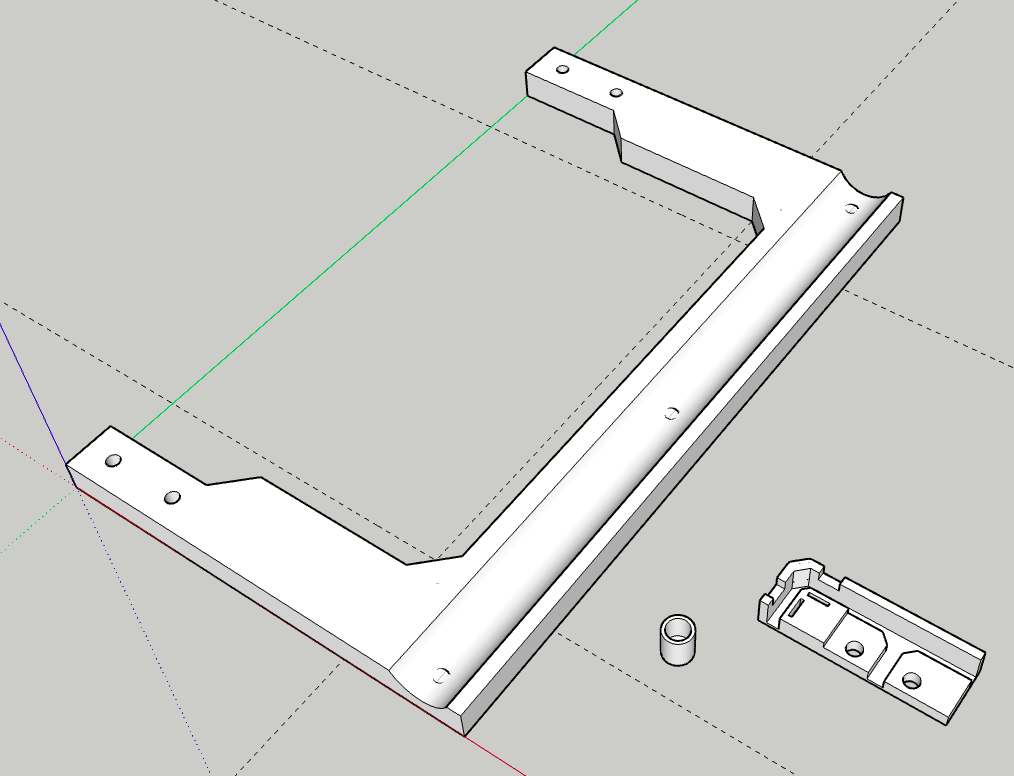Pick the hole at the tip of the near arm
This screenshot has width=1014, height=776.
[x=113, y=461]
